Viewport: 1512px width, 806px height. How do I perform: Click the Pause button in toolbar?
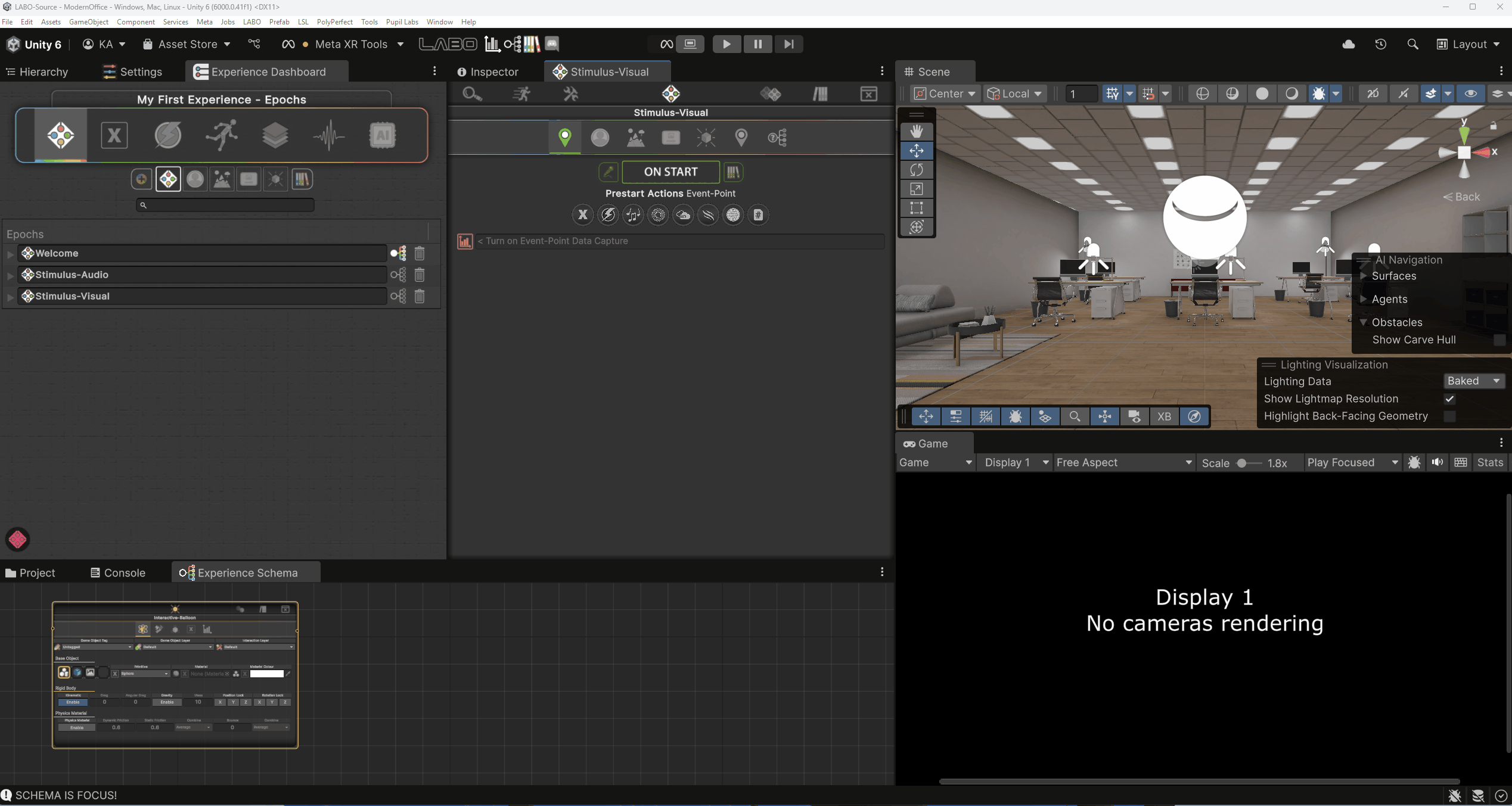(757, 44)
